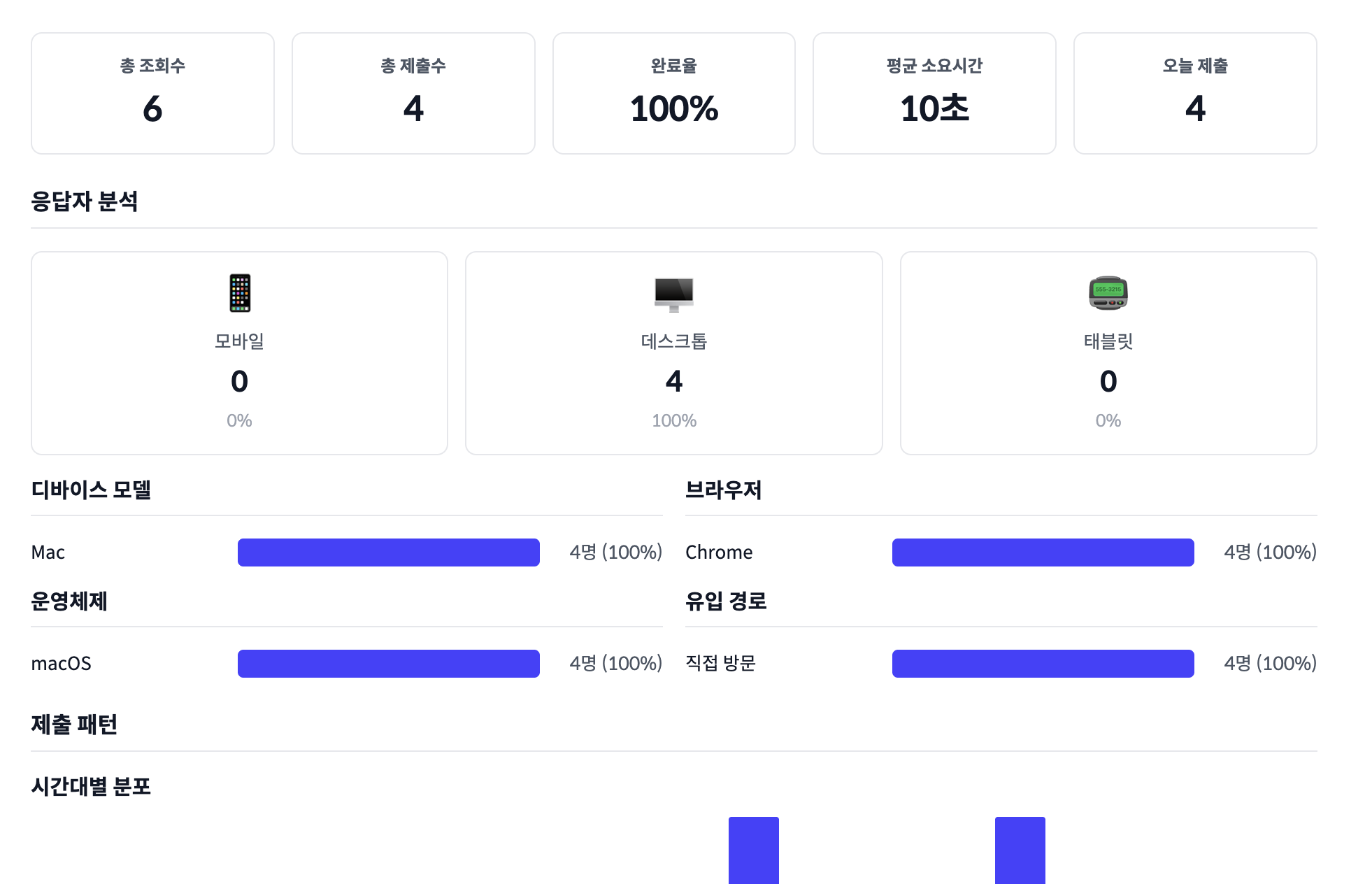Click the left bar in 시간대별 분포 chart
The height and width of the screenshot is (884, 1372).
(x=753, y=850)
